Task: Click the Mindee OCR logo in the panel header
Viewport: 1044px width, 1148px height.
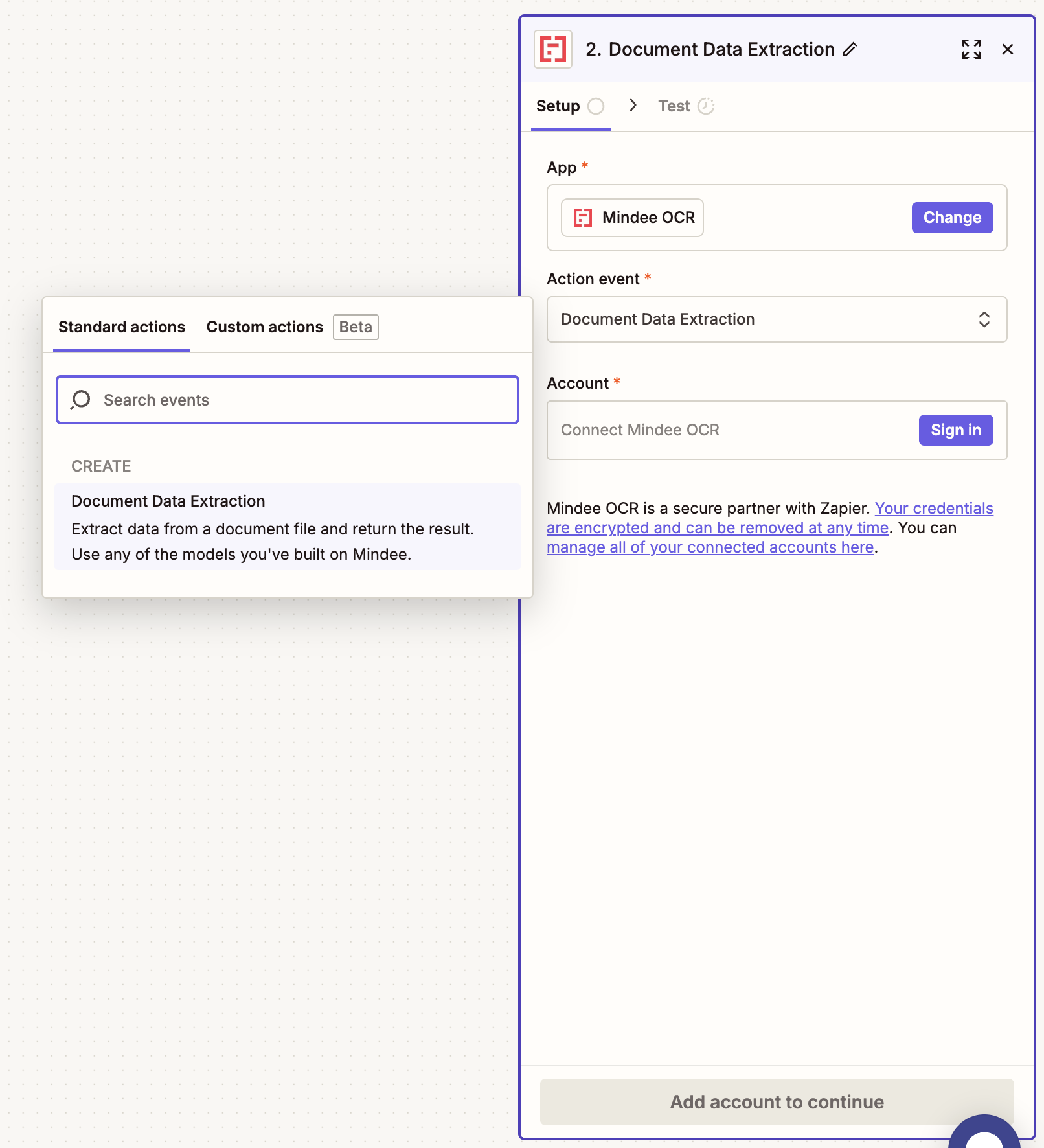Action: (x=554, y=49)
